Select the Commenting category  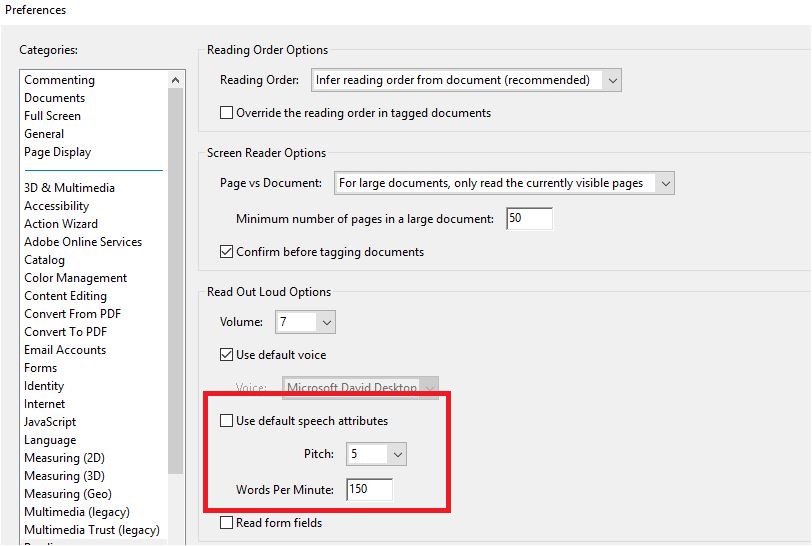click(x=60, y=80)
